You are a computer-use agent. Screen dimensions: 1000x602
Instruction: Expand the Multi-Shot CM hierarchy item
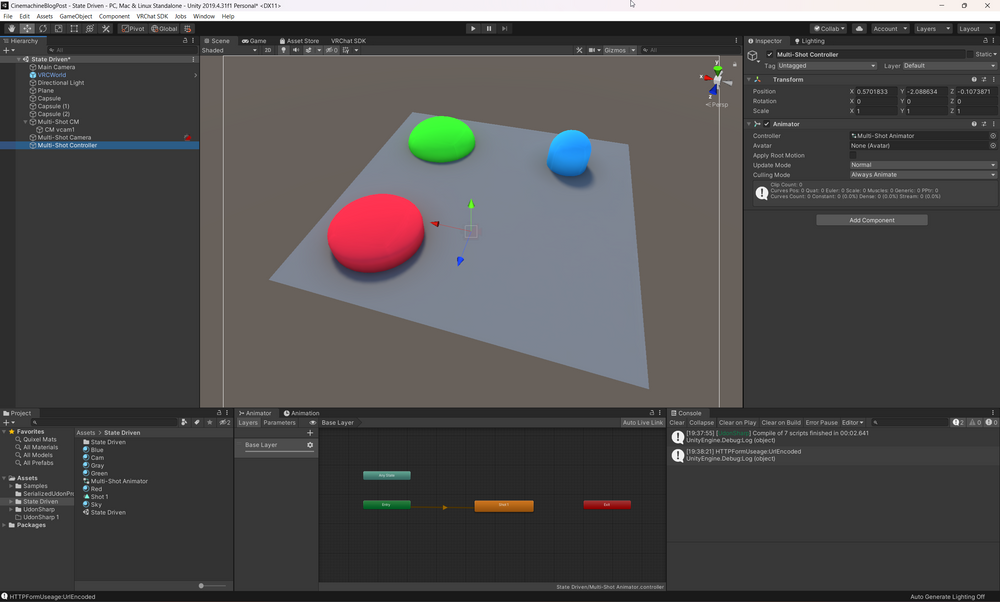[25, 121]
